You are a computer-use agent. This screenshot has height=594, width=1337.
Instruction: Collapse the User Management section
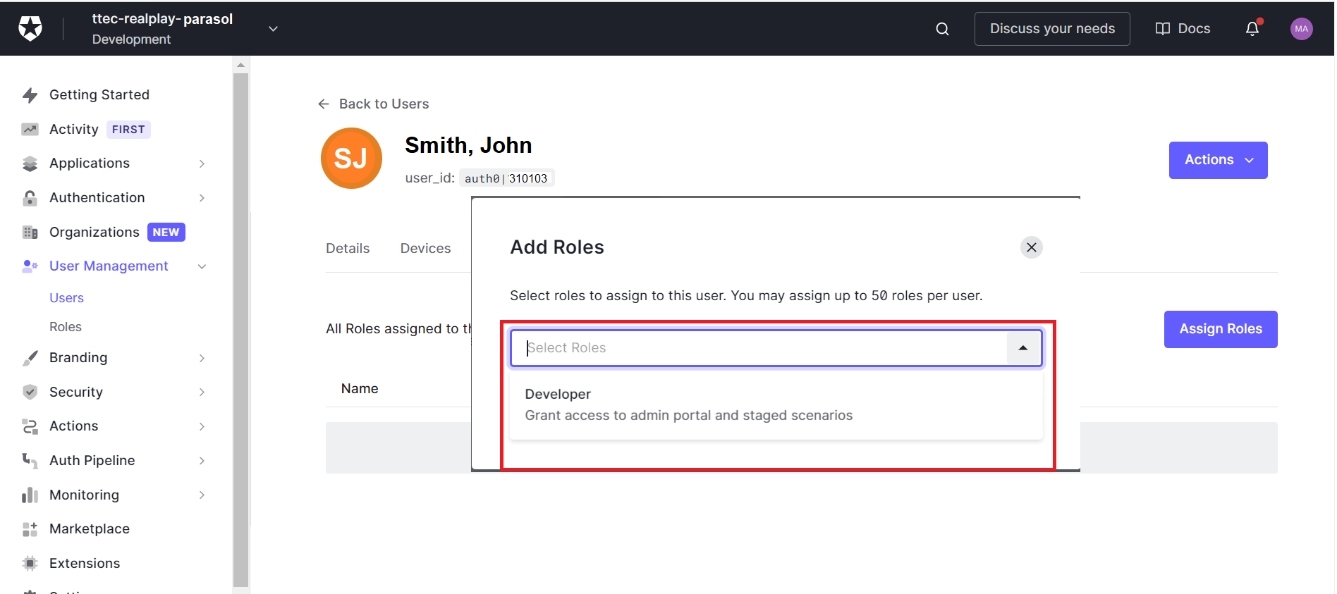point(202,266)
